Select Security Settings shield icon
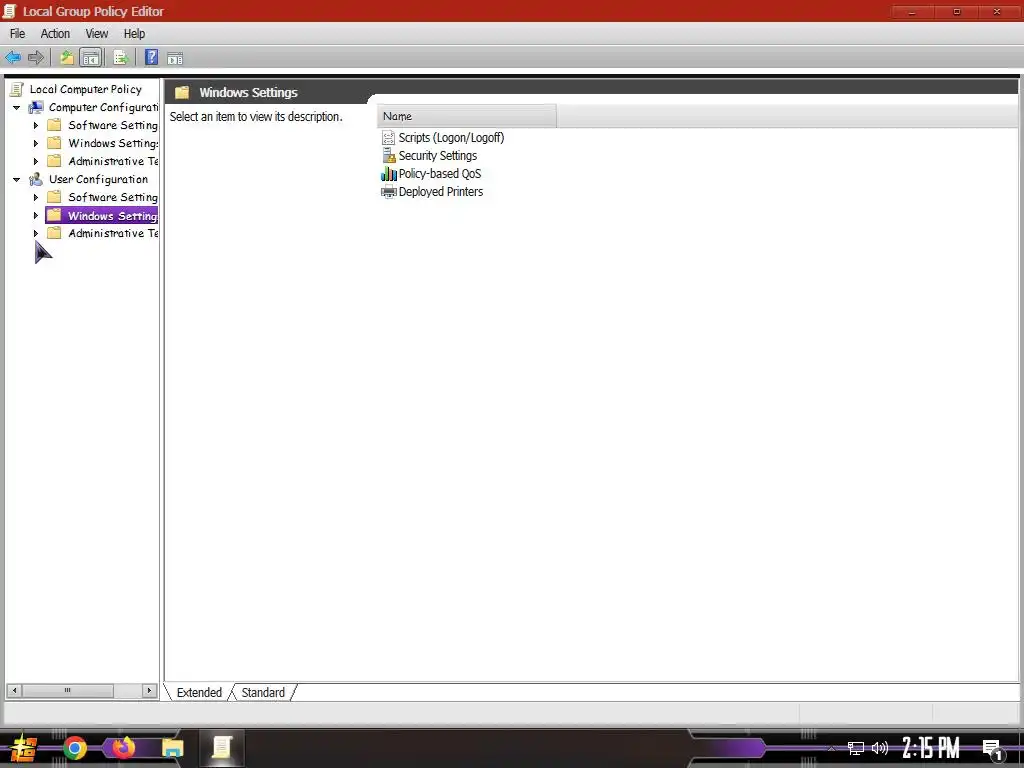The width and height of the screenshot is (1024, 768). [389, 155]
